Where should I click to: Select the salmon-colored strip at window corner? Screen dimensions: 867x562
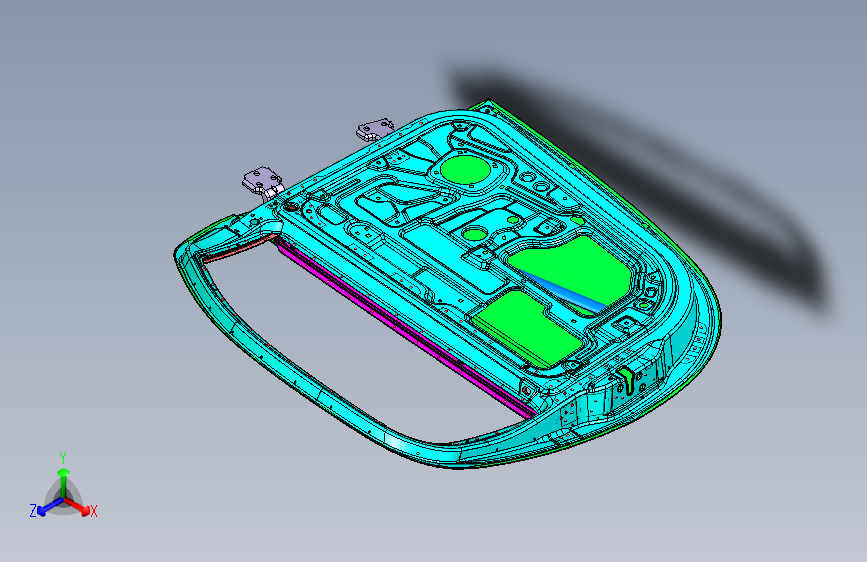point(240,249)
